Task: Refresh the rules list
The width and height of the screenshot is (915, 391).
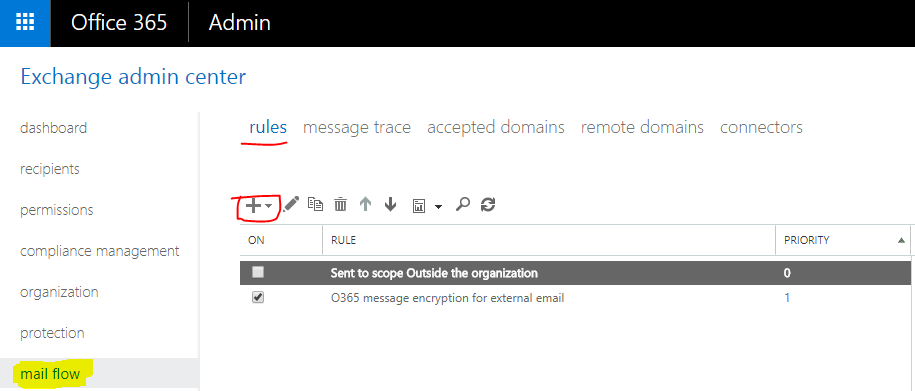Action: click(x=488, y=204)
